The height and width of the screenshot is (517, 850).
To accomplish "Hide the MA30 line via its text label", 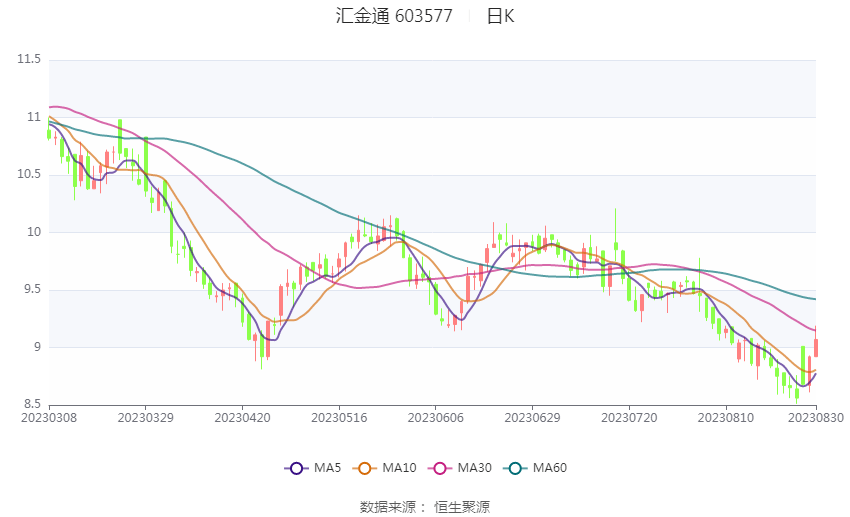I will tap(473, 468).
